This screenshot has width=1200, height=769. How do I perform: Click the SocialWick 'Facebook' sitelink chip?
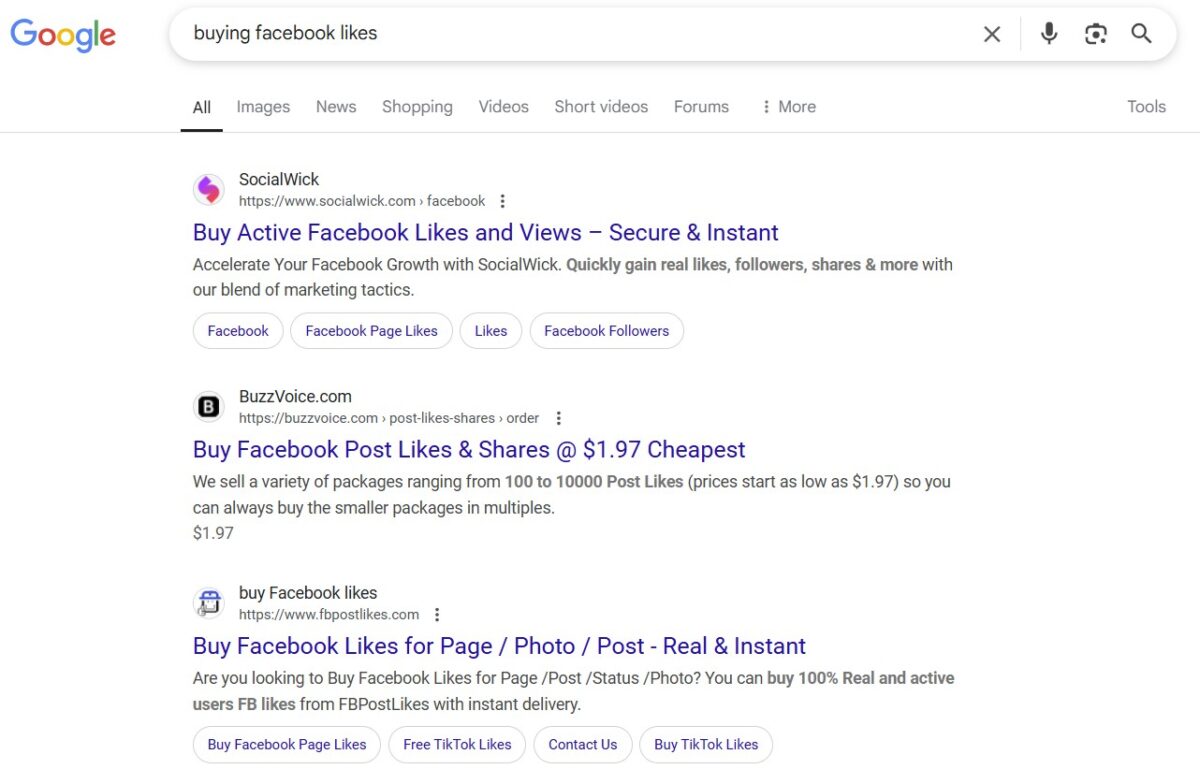pos(238,331)
